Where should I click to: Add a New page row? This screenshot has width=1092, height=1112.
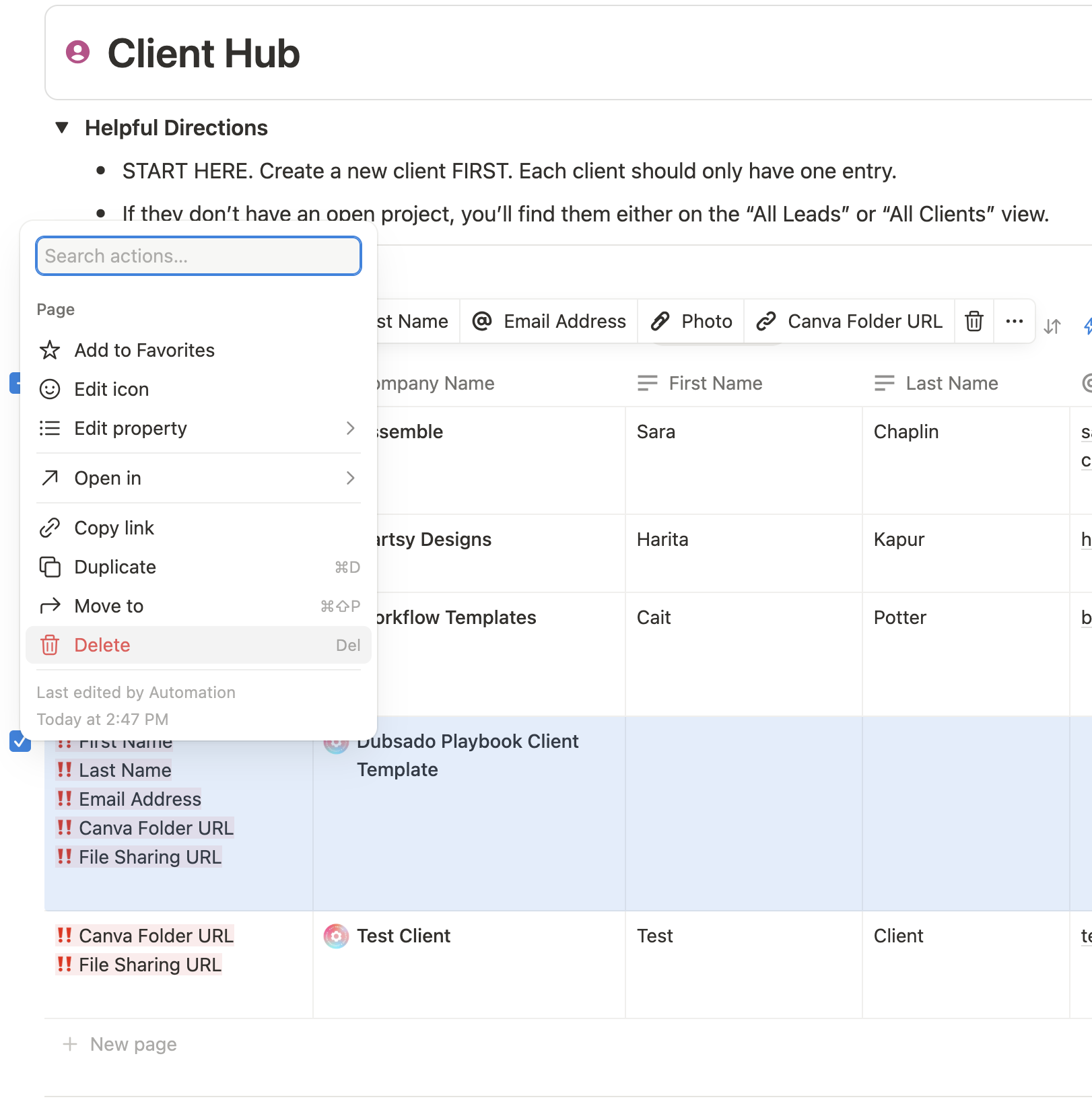(133, 1044)
